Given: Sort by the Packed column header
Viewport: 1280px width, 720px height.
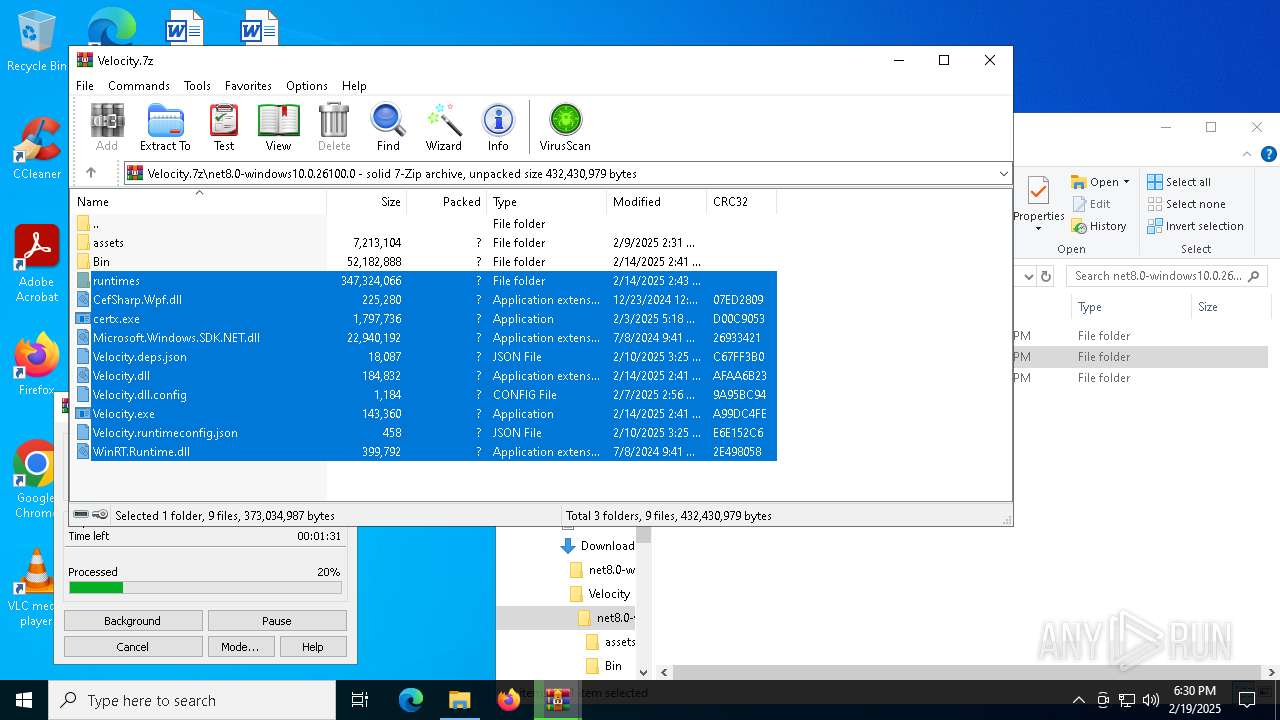Looking at the screenshot, I should 446,202.
